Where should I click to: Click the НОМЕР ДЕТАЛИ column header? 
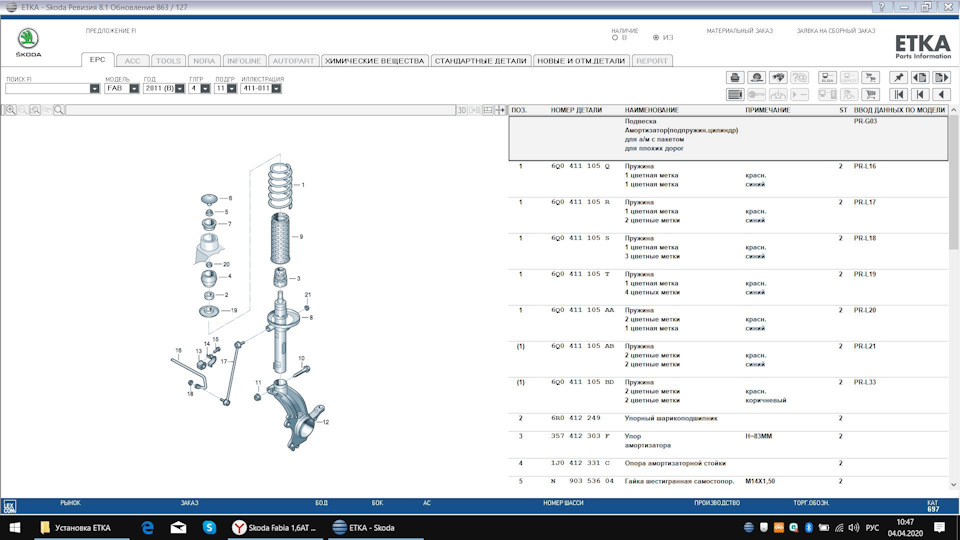576,110
